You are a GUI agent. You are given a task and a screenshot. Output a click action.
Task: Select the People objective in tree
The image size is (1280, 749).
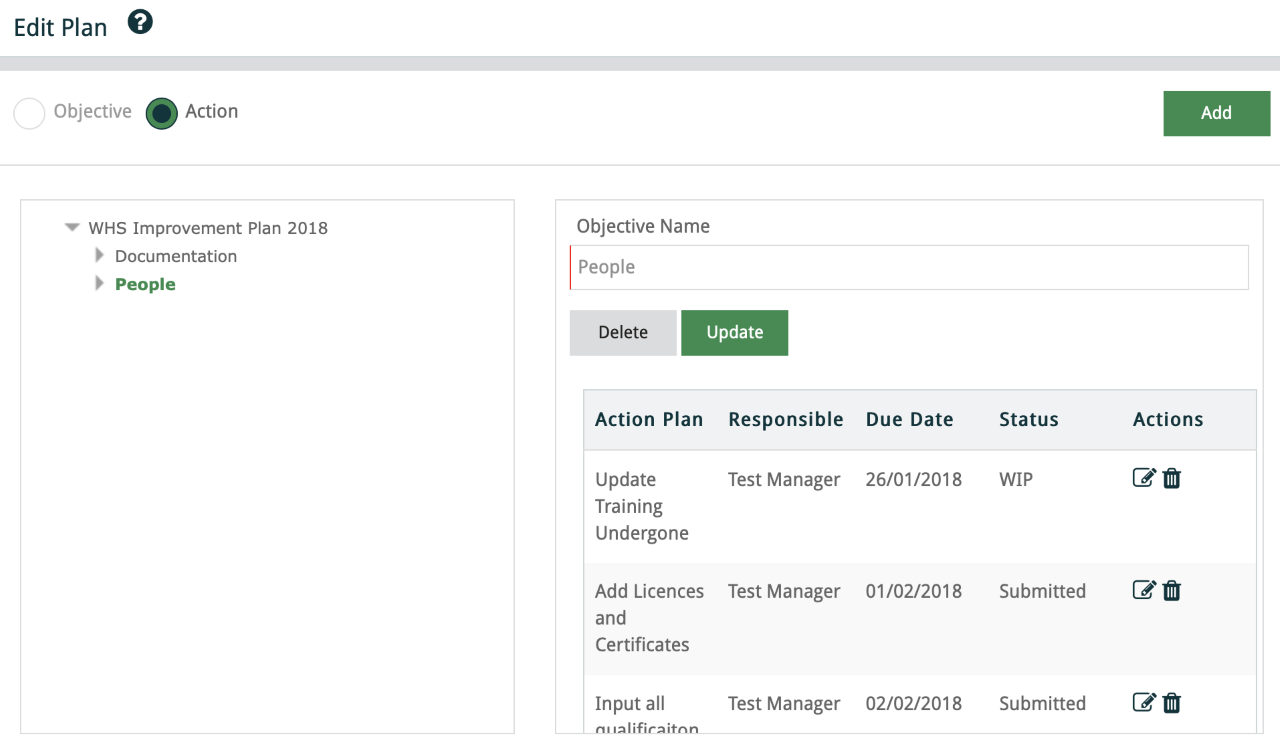click(145, 284)
